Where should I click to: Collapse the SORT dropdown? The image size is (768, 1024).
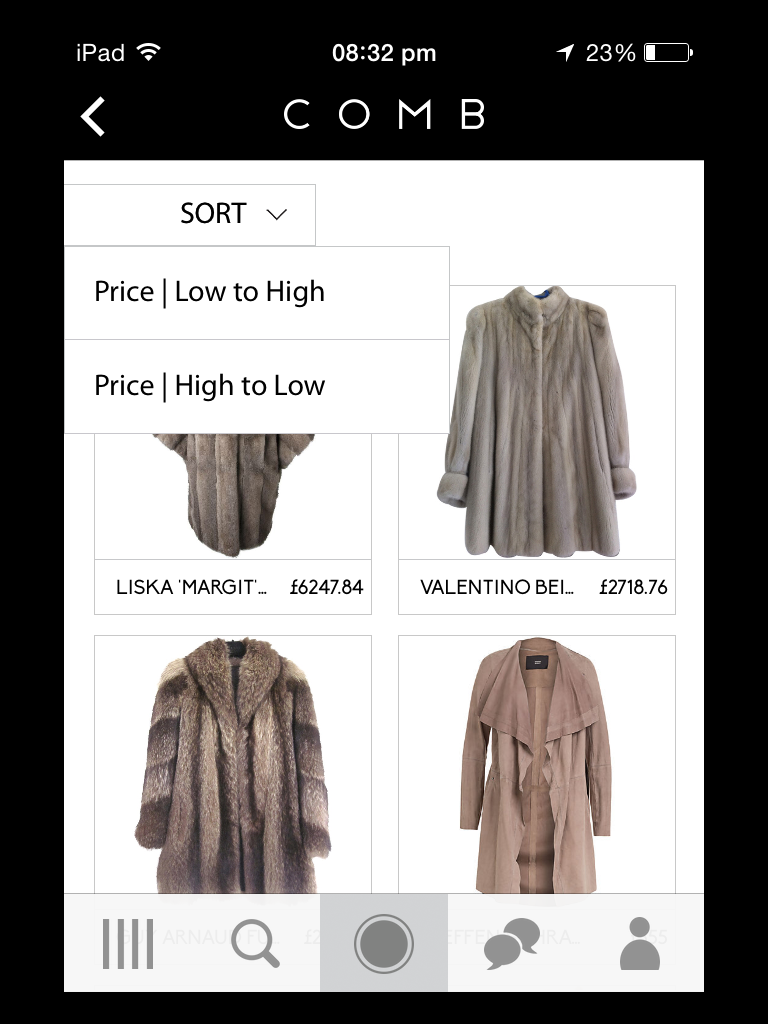[x=190, y=215]
